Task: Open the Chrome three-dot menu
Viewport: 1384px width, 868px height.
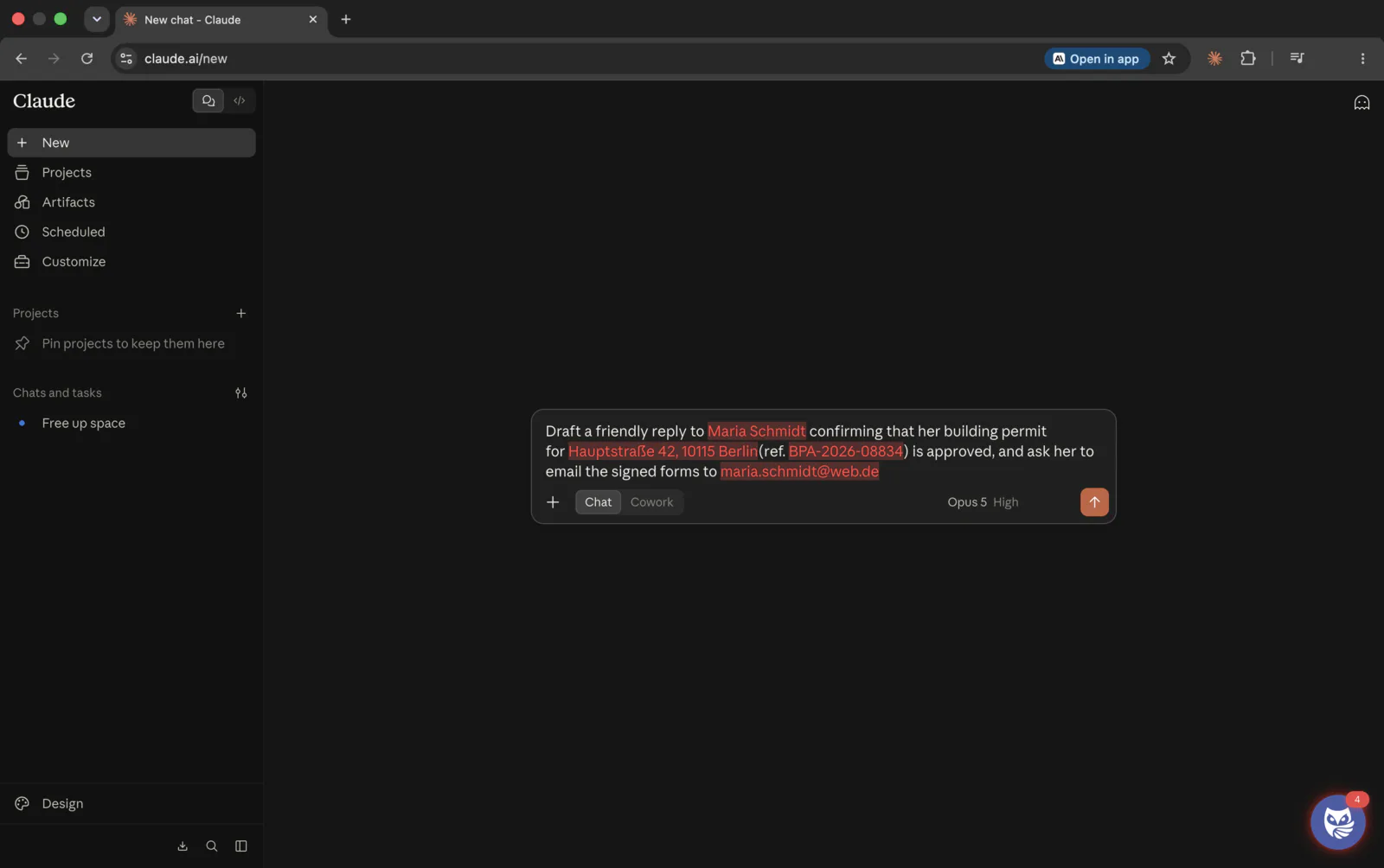Action: click(x=1362, y=59)
